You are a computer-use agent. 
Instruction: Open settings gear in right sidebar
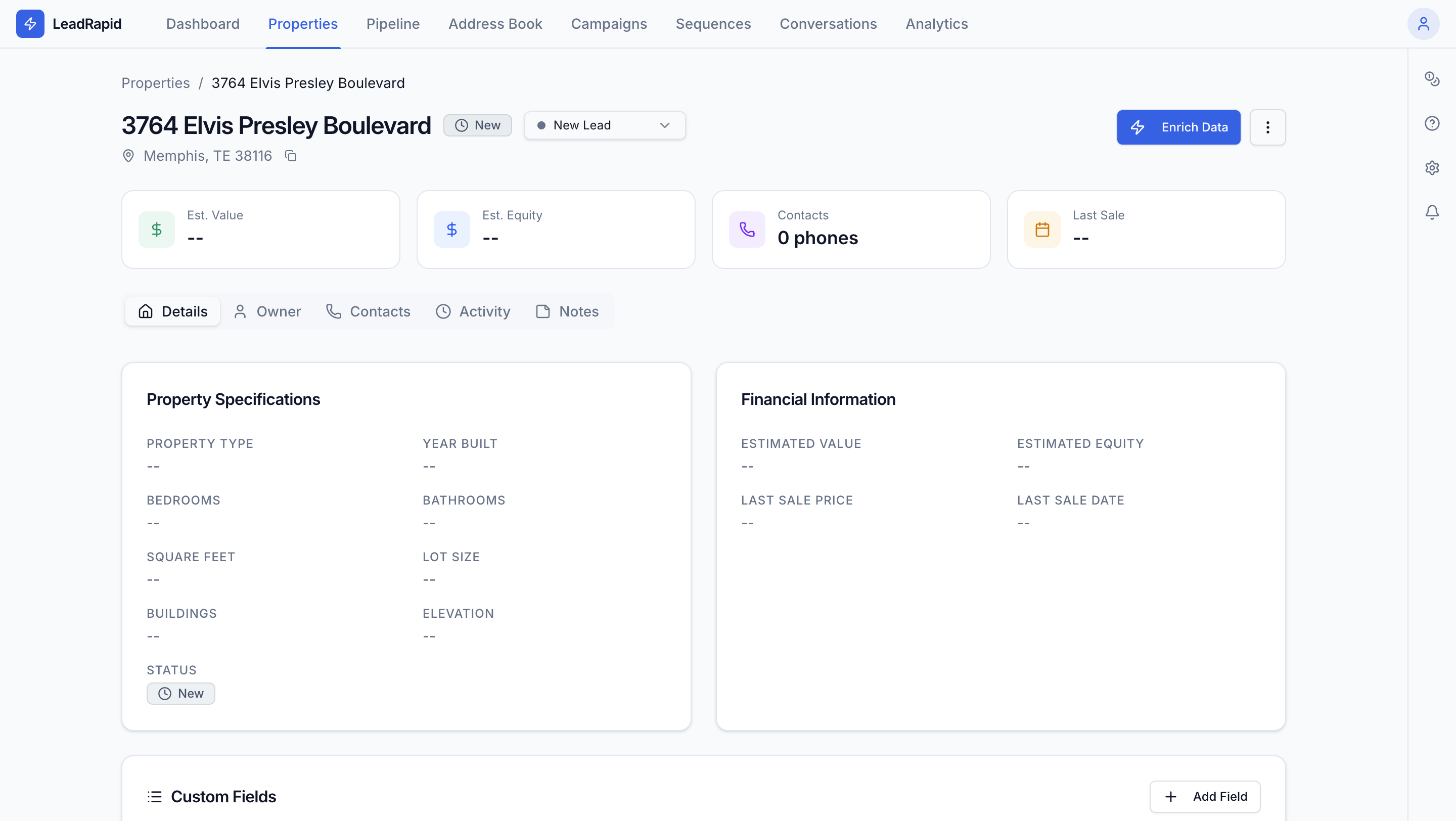(x=1432, y=168)
